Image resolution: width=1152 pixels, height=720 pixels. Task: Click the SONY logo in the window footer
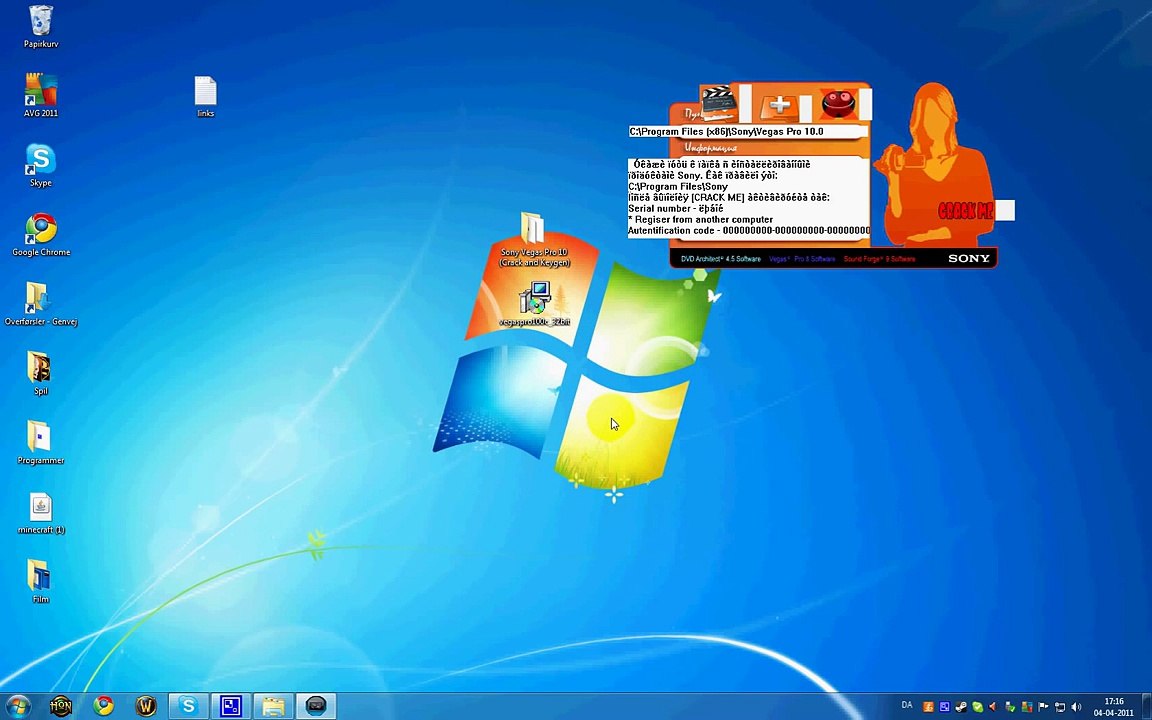968,259
